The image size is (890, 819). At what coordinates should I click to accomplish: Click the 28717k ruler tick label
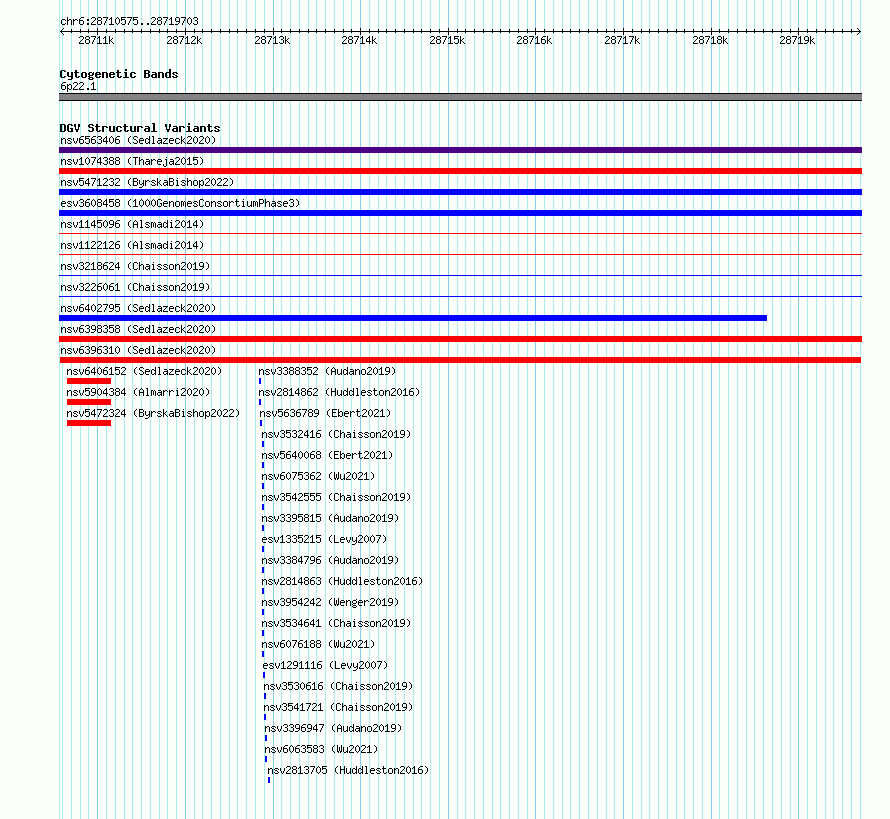click(622, 40)
